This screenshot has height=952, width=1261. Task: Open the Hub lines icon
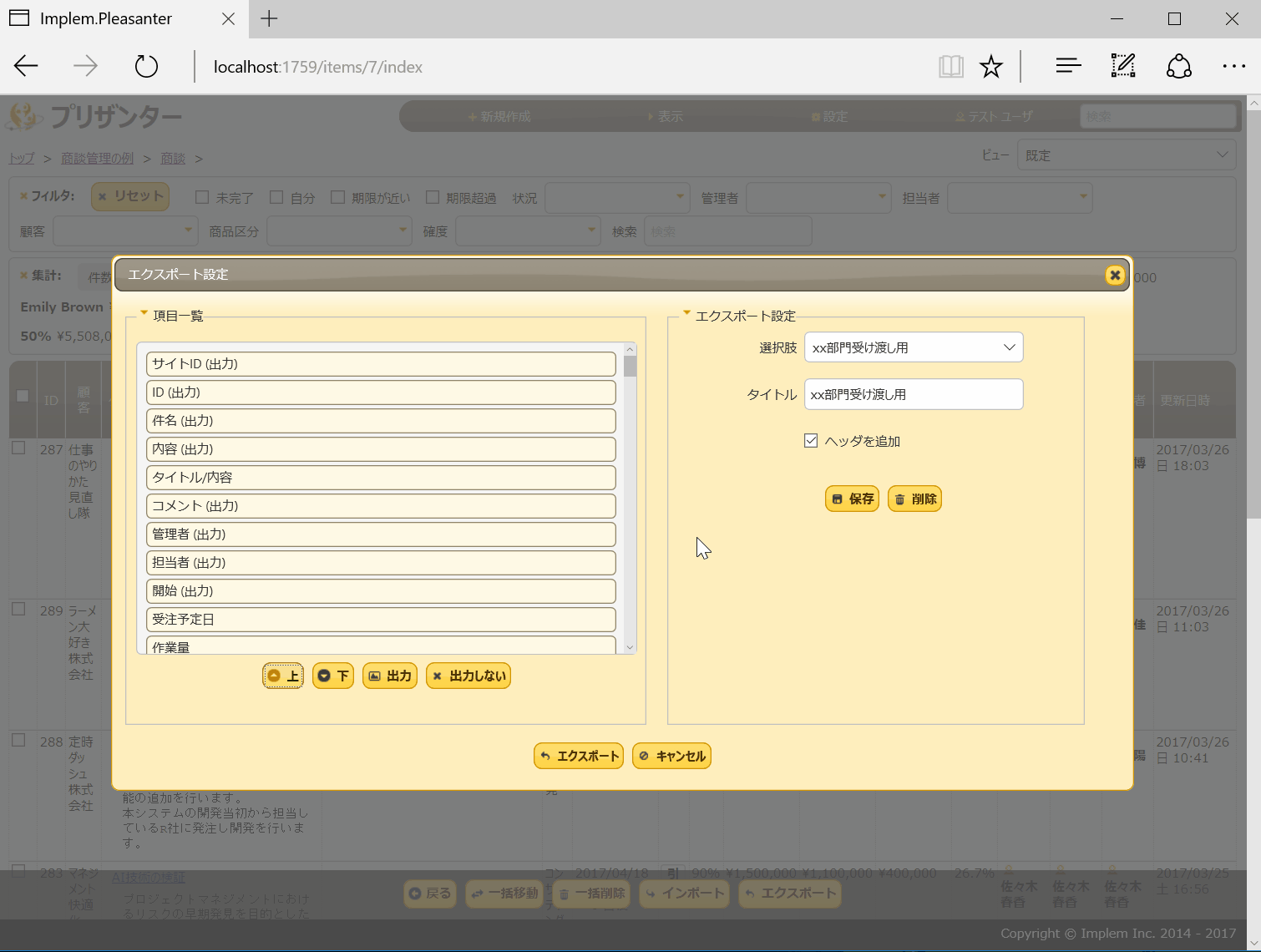[1068, 66]
